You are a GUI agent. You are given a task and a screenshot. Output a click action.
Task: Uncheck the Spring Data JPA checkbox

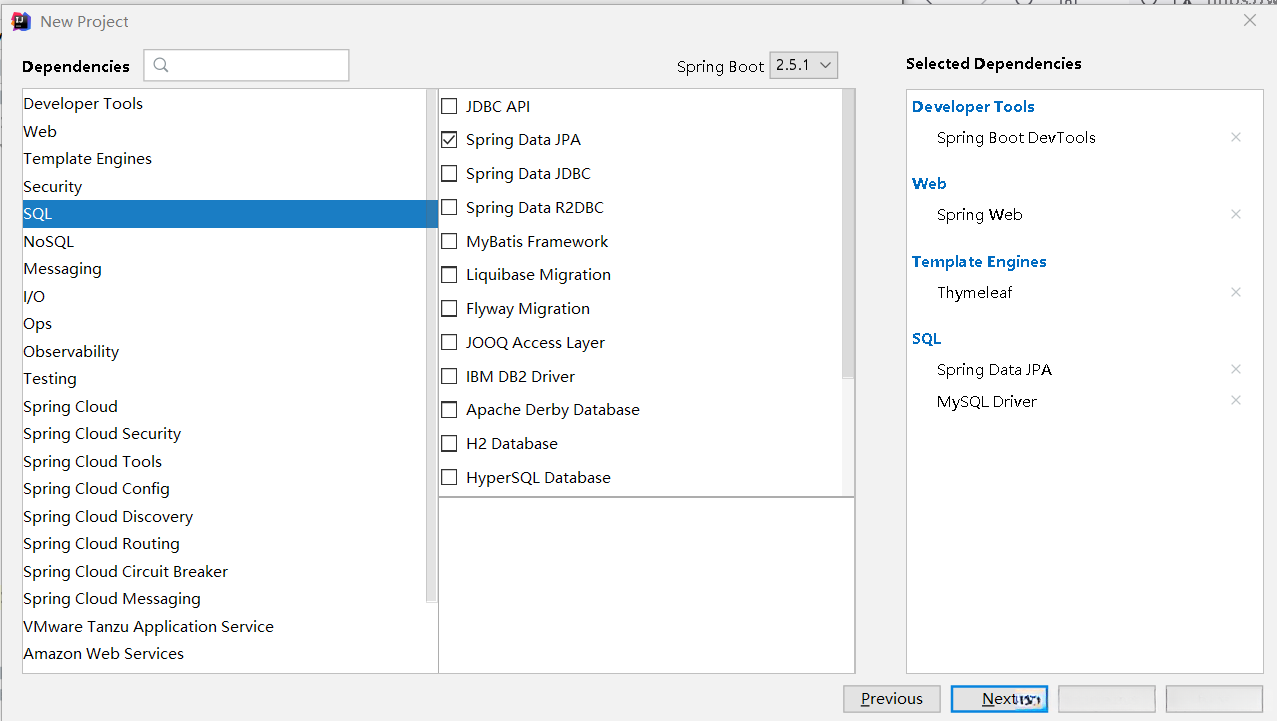click(x=449, y=140)
